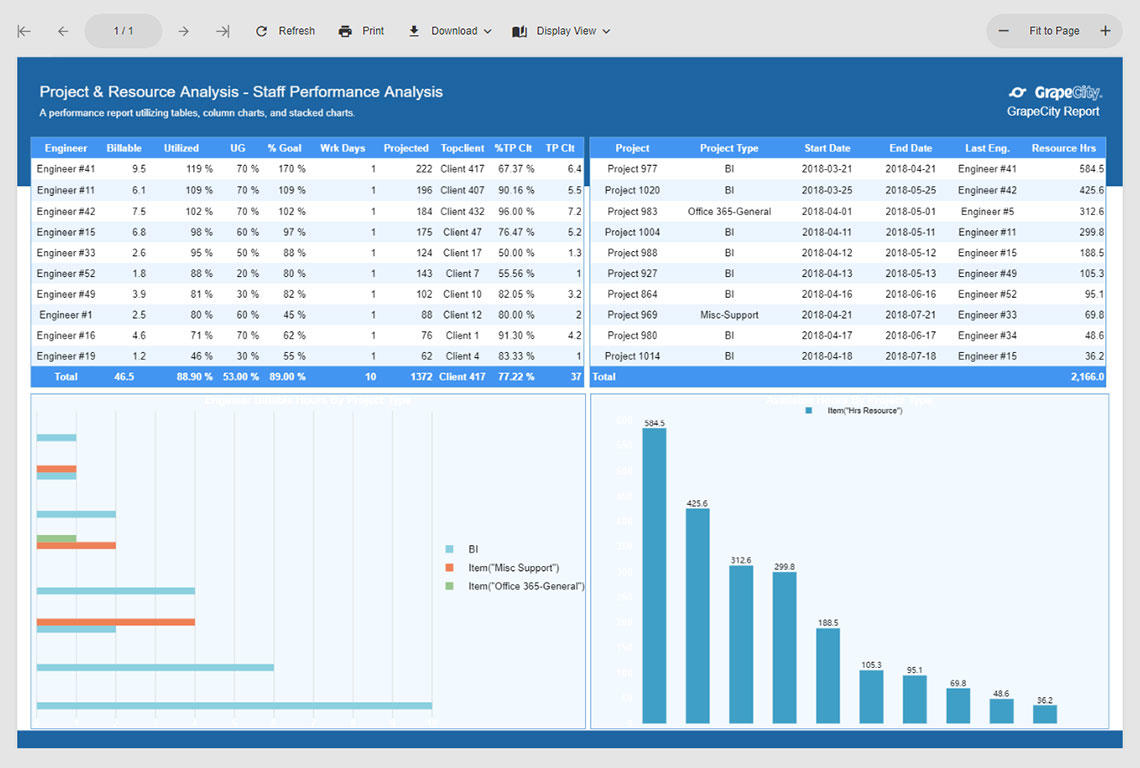Click the Misc Support legend swatch
The width and height of the screenshot is (1140, 768).
(x=450, y=568)
